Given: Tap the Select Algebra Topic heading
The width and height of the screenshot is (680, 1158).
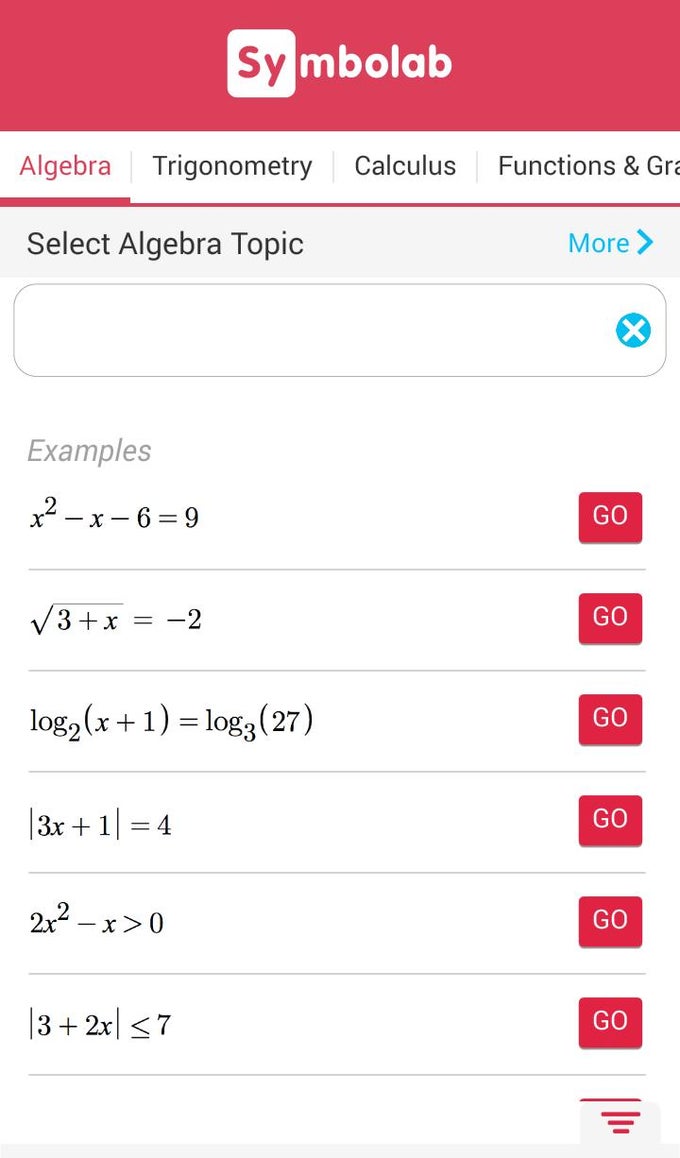Looking at the screenshot, I should 165,244.
